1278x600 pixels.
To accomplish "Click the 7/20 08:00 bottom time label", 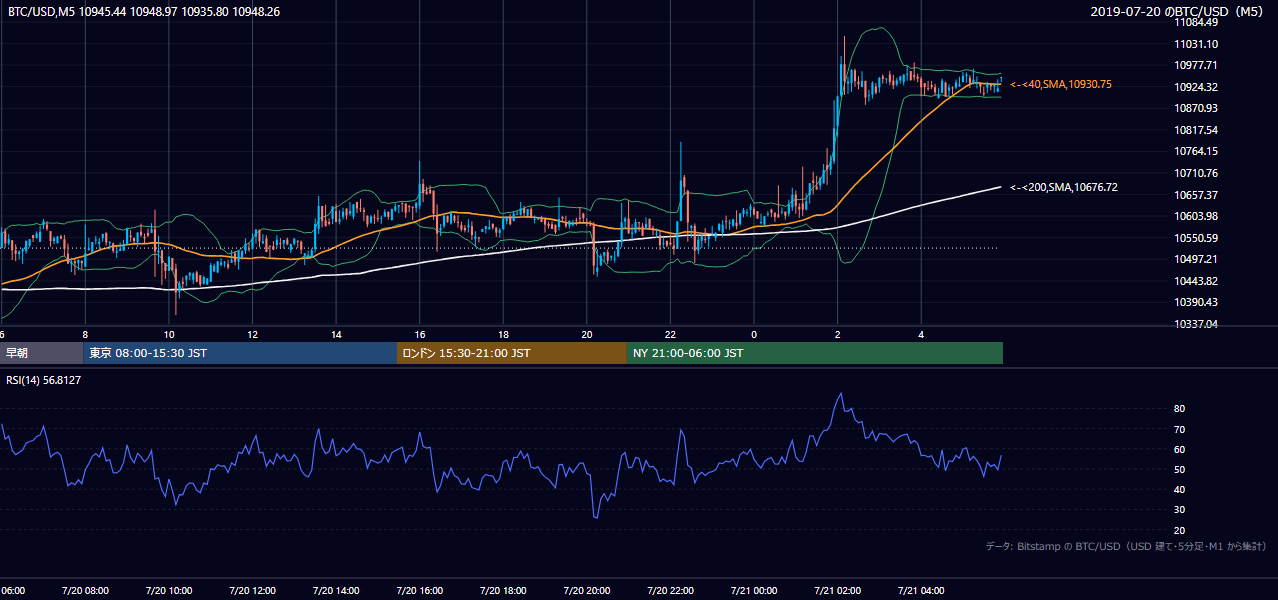I will point(85,591).
